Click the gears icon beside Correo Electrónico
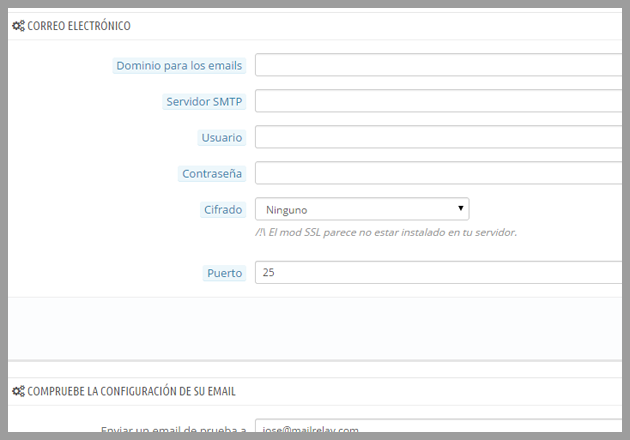This screenshot has height=440, width=630. coord(18,26)
